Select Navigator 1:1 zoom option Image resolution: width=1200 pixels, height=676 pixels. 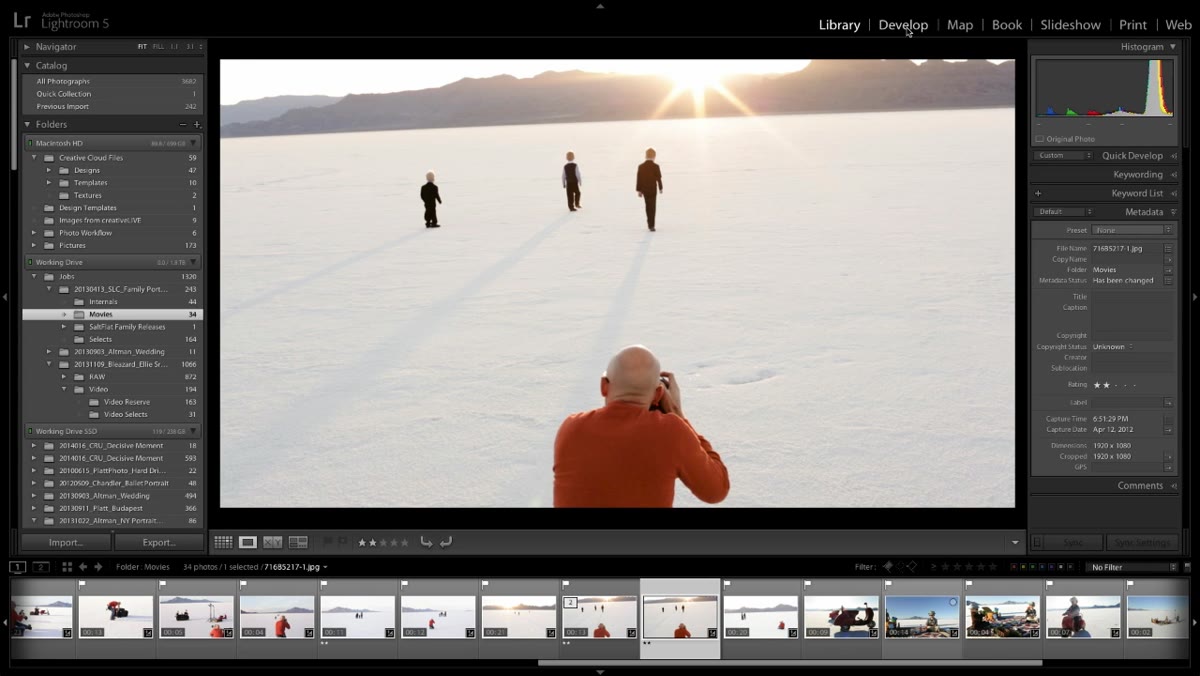[x=174, y=47]
